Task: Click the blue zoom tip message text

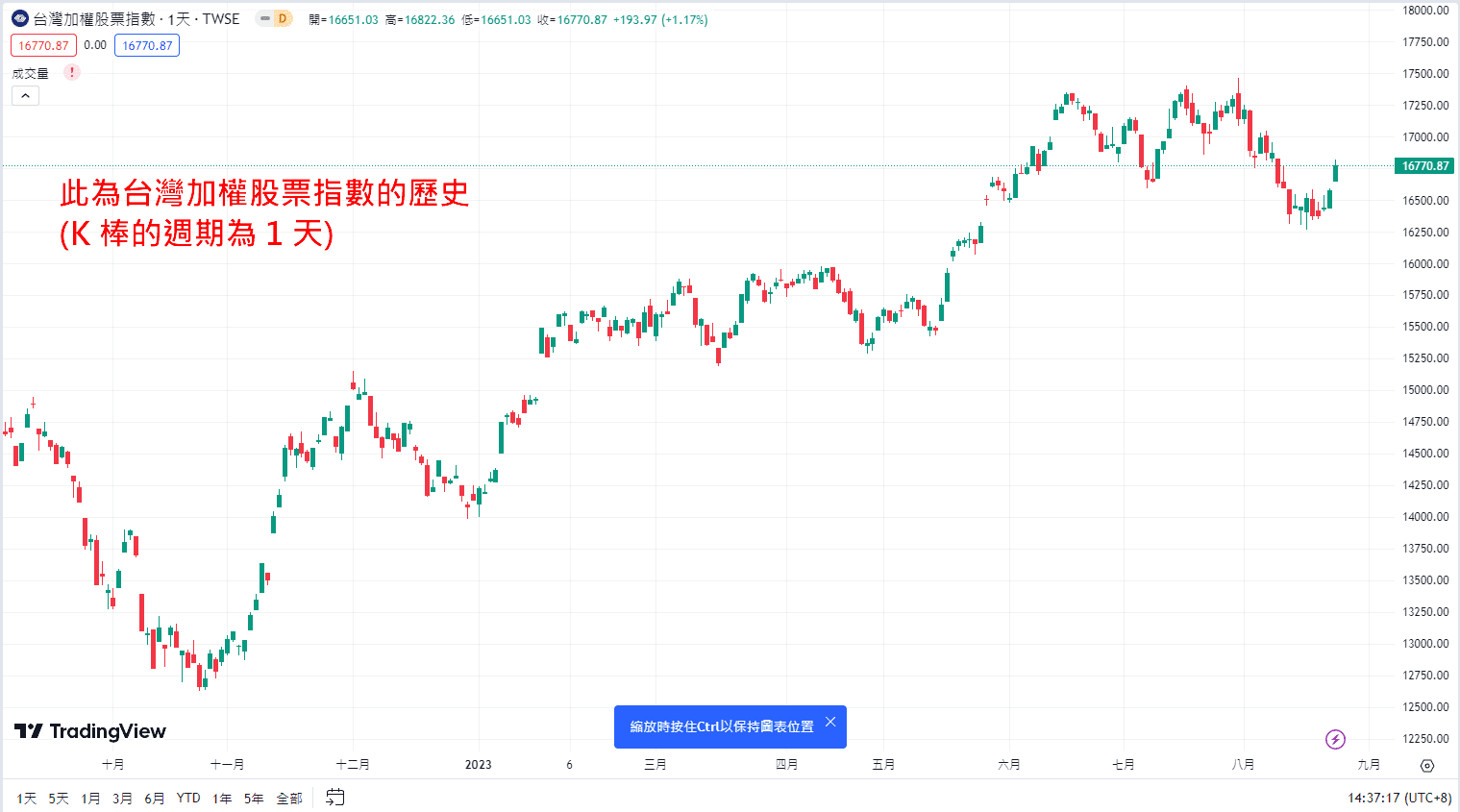Action: (x=722, y=726)
